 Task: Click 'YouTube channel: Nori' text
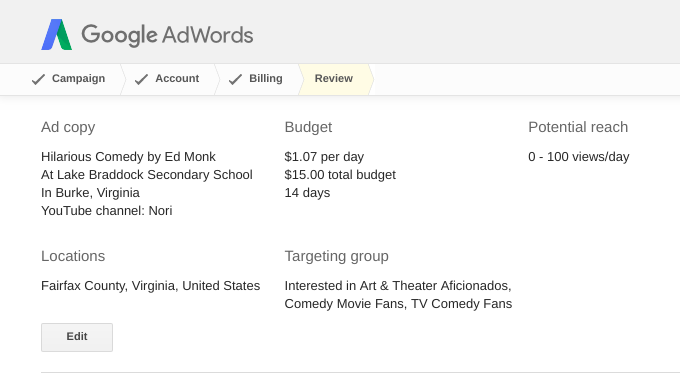107,211
